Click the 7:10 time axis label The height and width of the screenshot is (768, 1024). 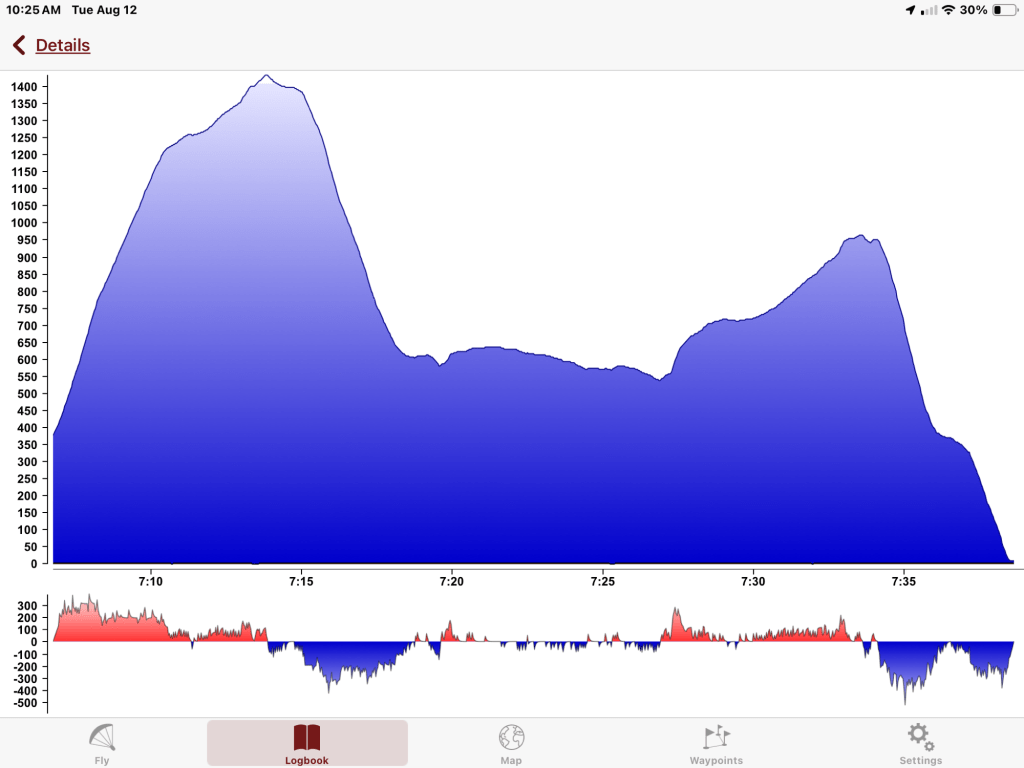tap(151, 580)
